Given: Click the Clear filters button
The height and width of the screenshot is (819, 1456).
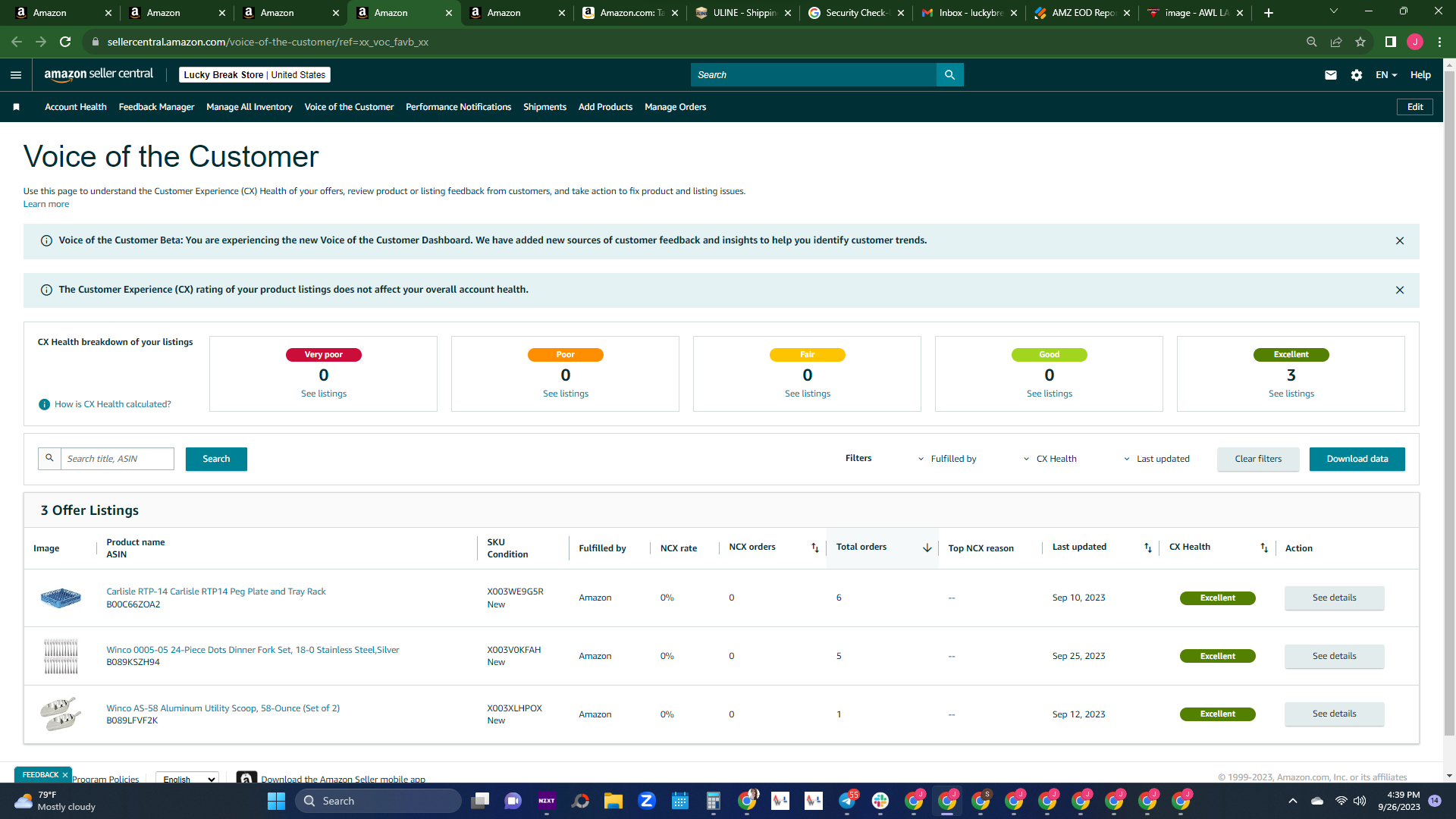Looking at the screenshot, I should point(1258,459).
